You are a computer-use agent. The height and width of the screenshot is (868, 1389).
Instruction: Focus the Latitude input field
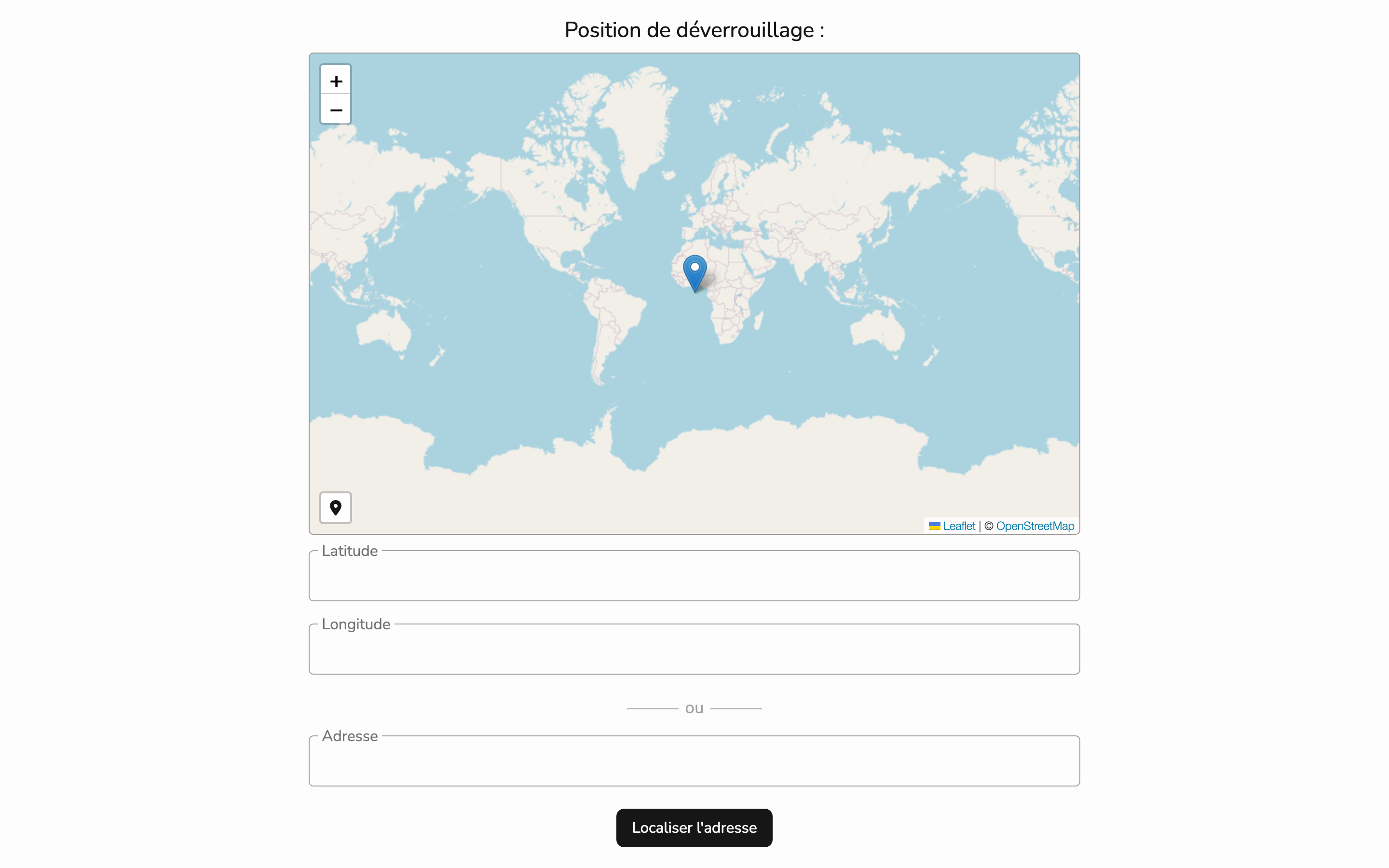click(694, 576)
